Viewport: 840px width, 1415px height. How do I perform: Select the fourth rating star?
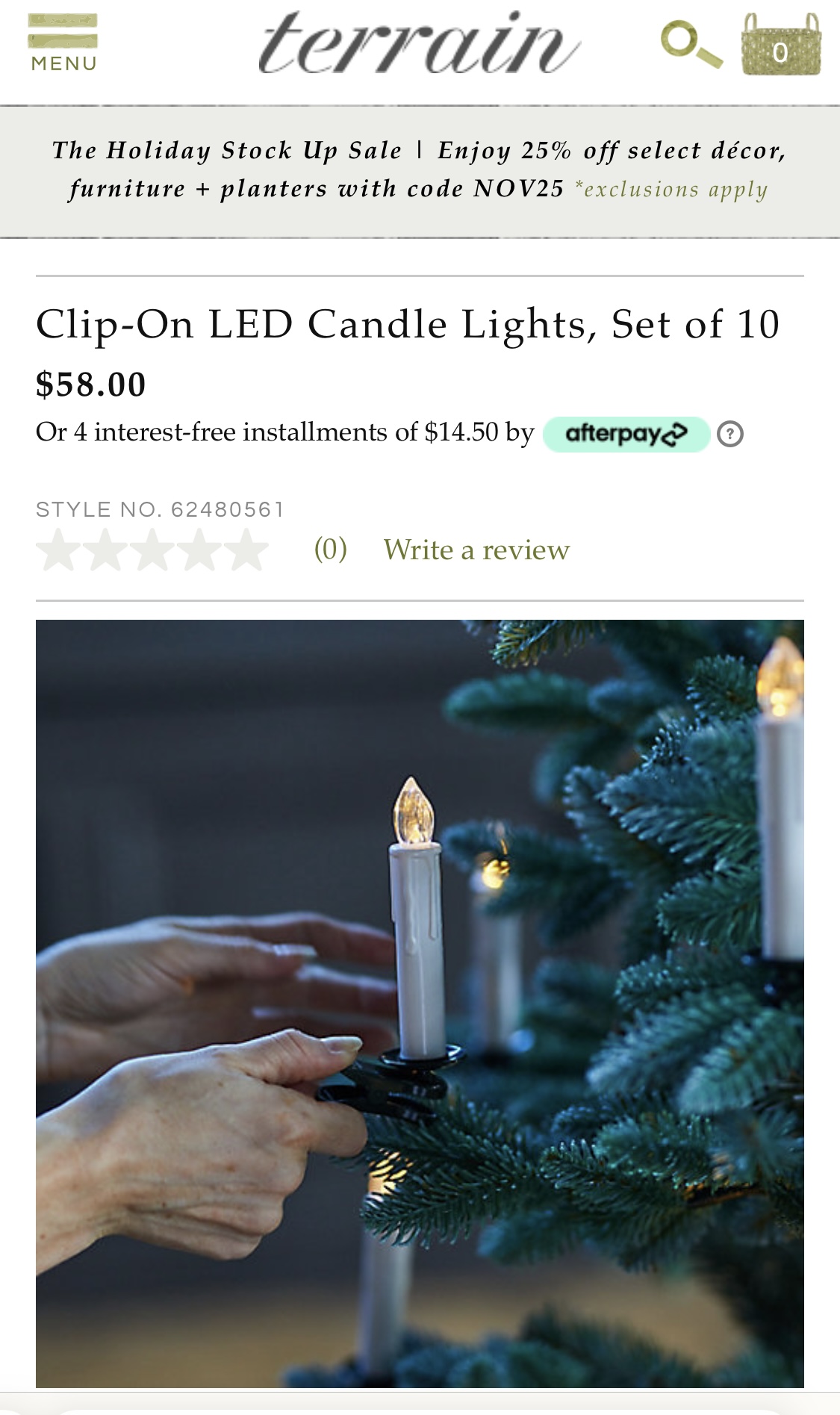199,550
